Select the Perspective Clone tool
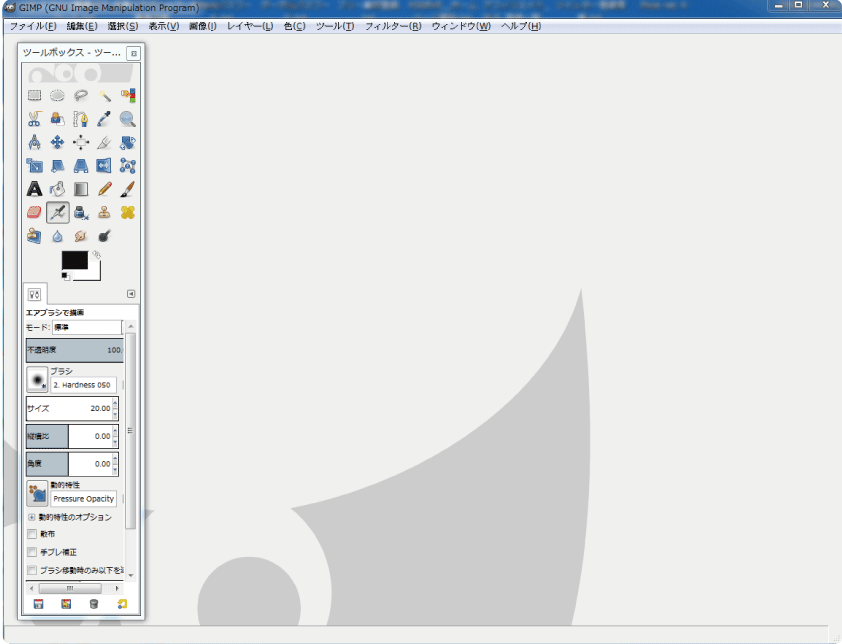 pyautogui.click(x=34, y=236)
